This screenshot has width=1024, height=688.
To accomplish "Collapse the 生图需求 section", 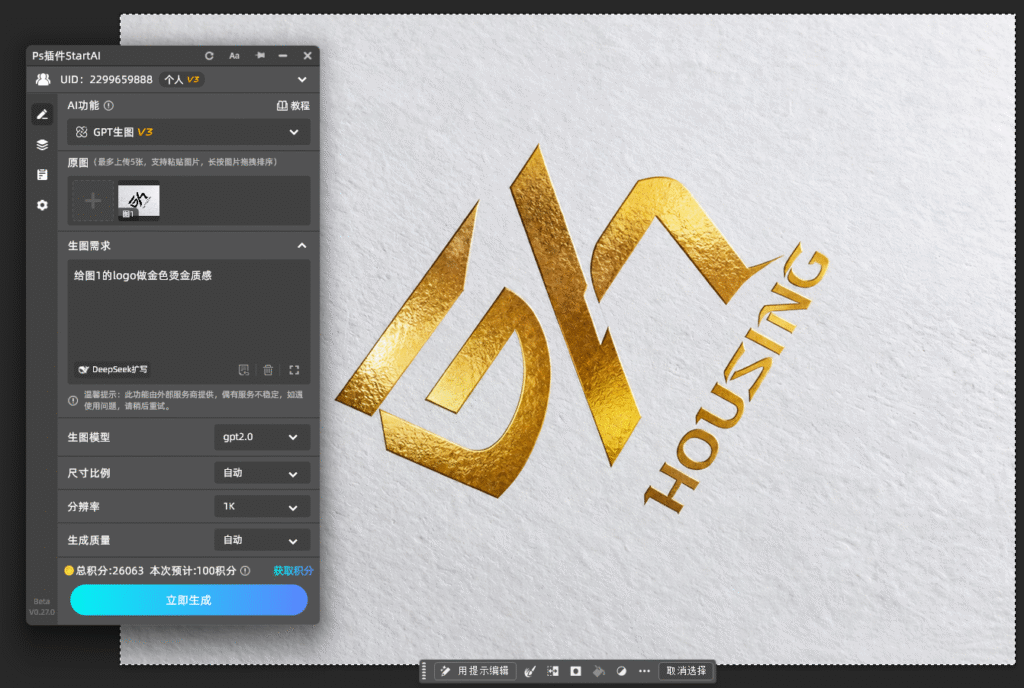I will (x=302, y=246).
